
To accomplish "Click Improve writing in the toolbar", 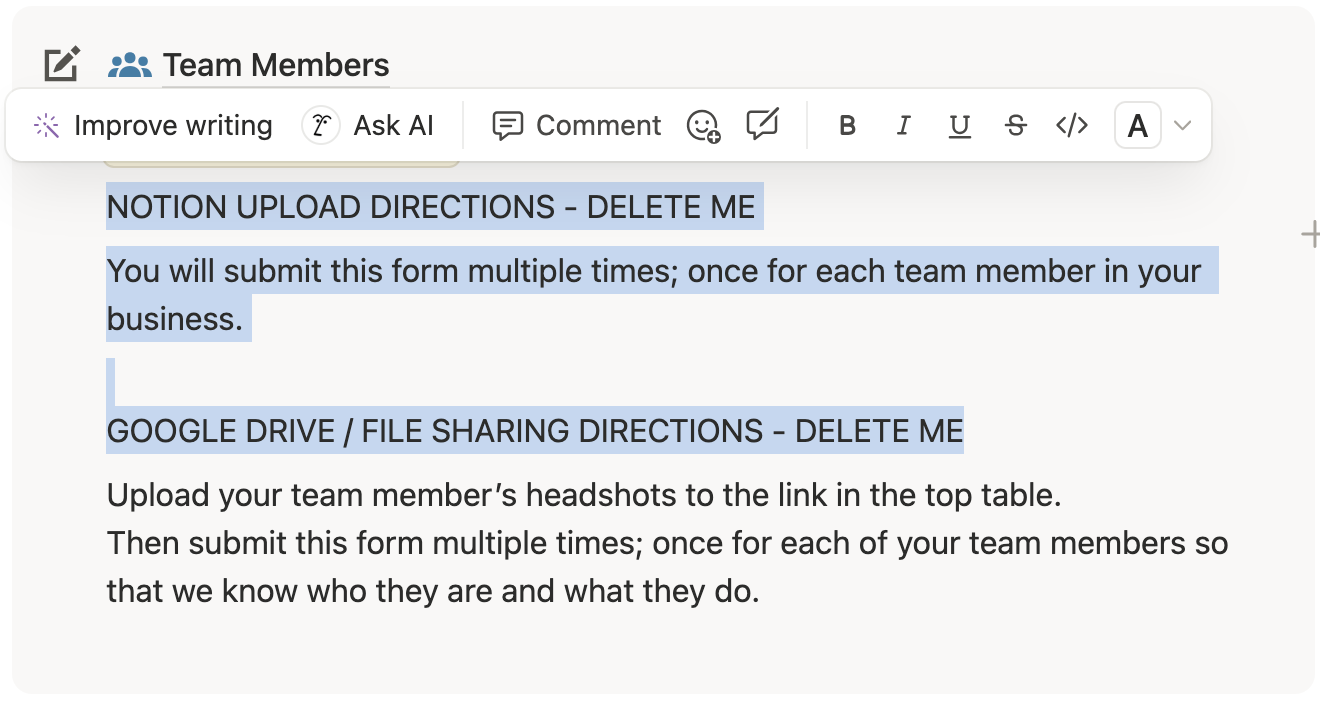I will [x=153, y=126].
